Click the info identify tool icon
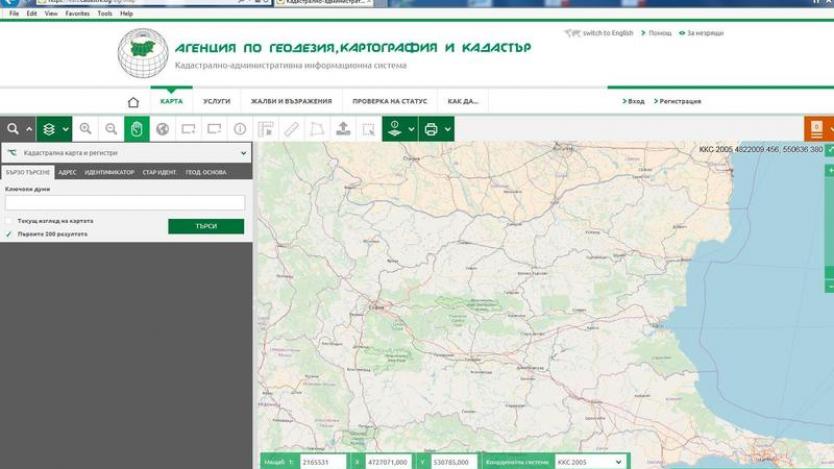This screenshot has width=834, height=469. (x=240, y=129)
